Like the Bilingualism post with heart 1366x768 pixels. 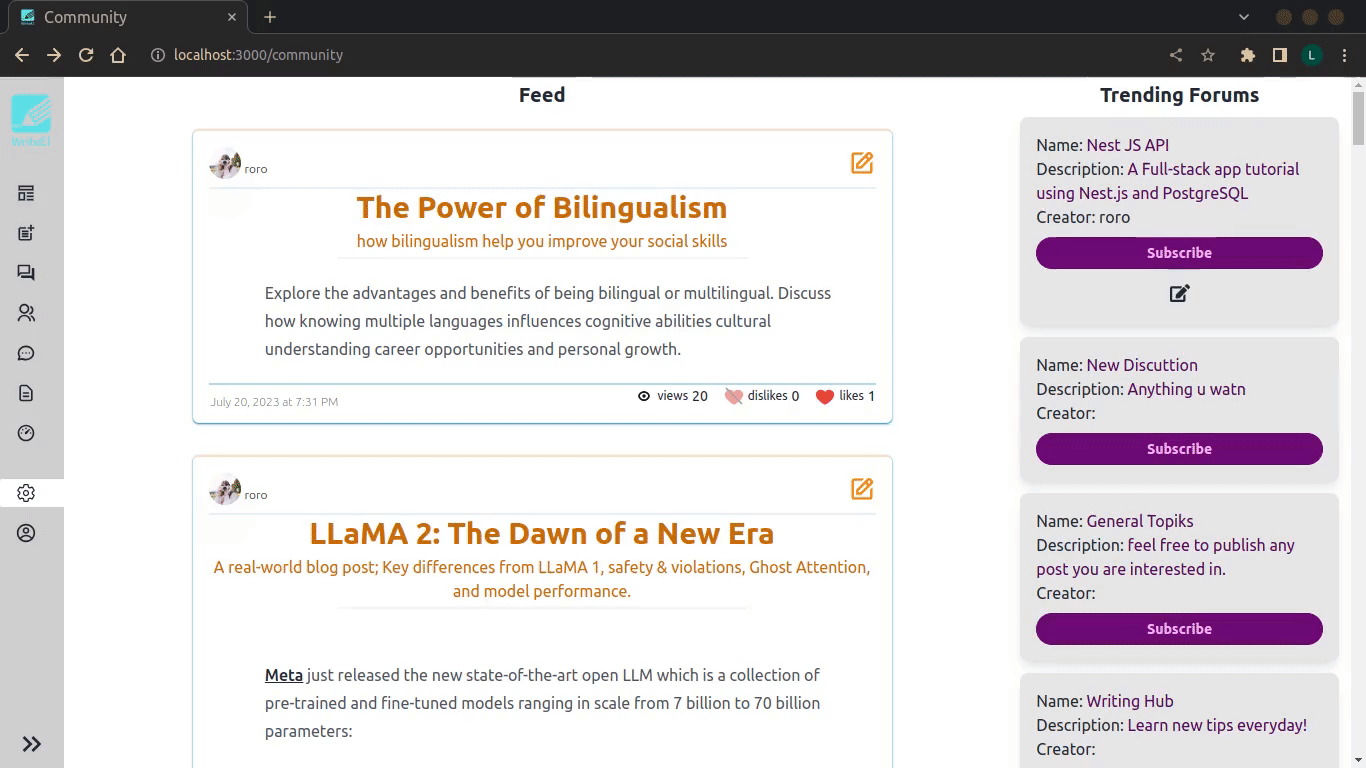824,396
